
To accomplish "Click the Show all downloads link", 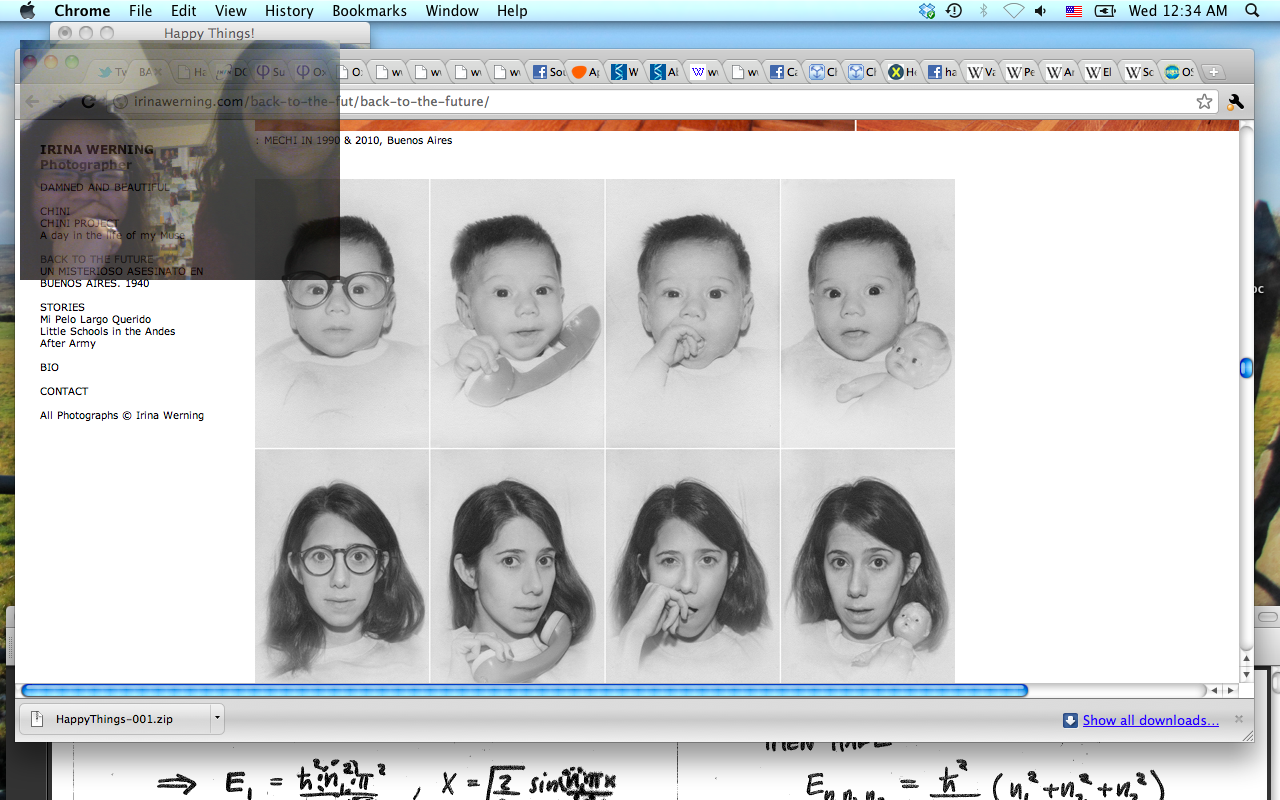I will [x=1150, y=720].
